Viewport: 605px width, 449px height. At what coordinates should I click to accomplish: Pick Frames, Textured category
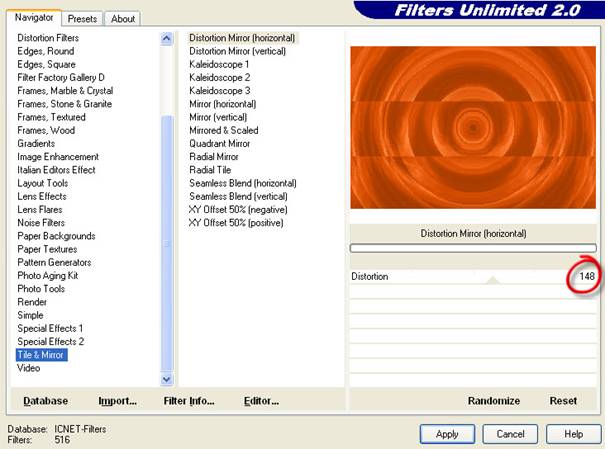[x=51, y=117]
